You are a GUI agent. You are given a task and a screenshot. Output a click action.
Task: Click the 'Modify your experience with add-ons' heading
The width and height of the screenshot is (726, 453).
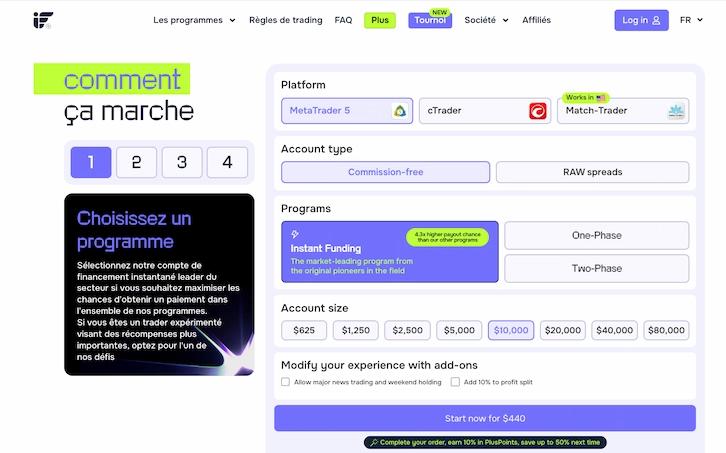379,365
